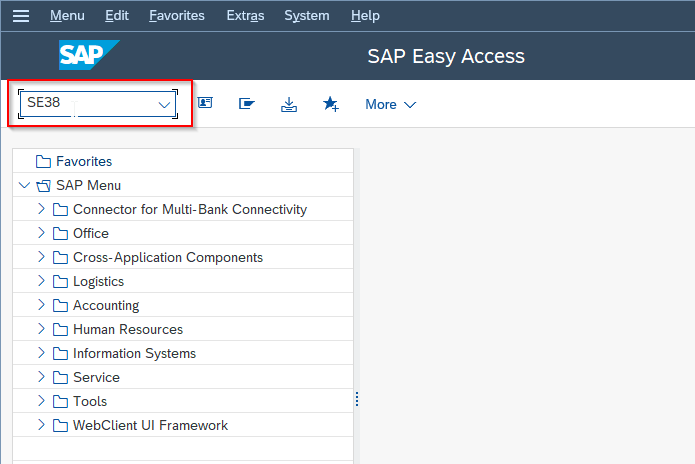
Task: Open the transaction code dropdown arrow
Action: 164,105
